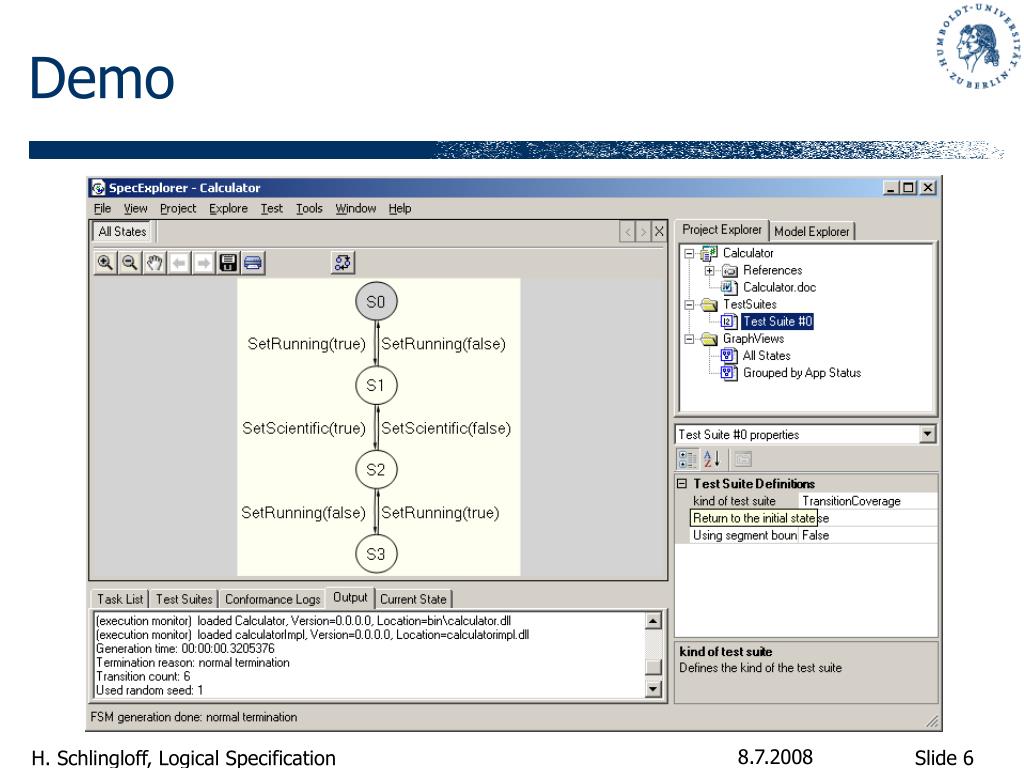This screenshot has height=768, width=1024.
Task: Click the output scrollbar up arrow
Action: pos(653,620)
